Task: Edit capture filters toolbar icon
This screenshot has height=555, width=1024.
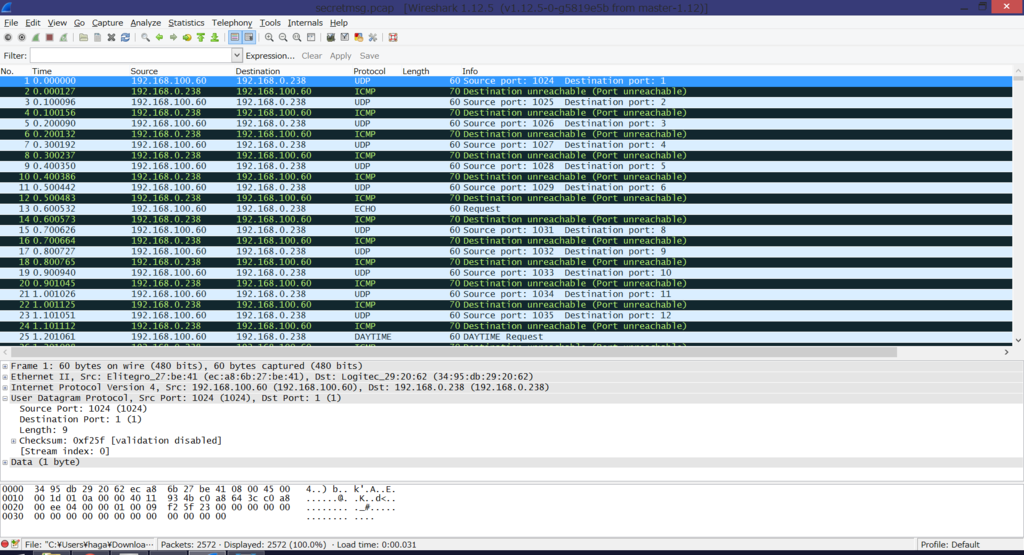Action: [x=331, y=38]
